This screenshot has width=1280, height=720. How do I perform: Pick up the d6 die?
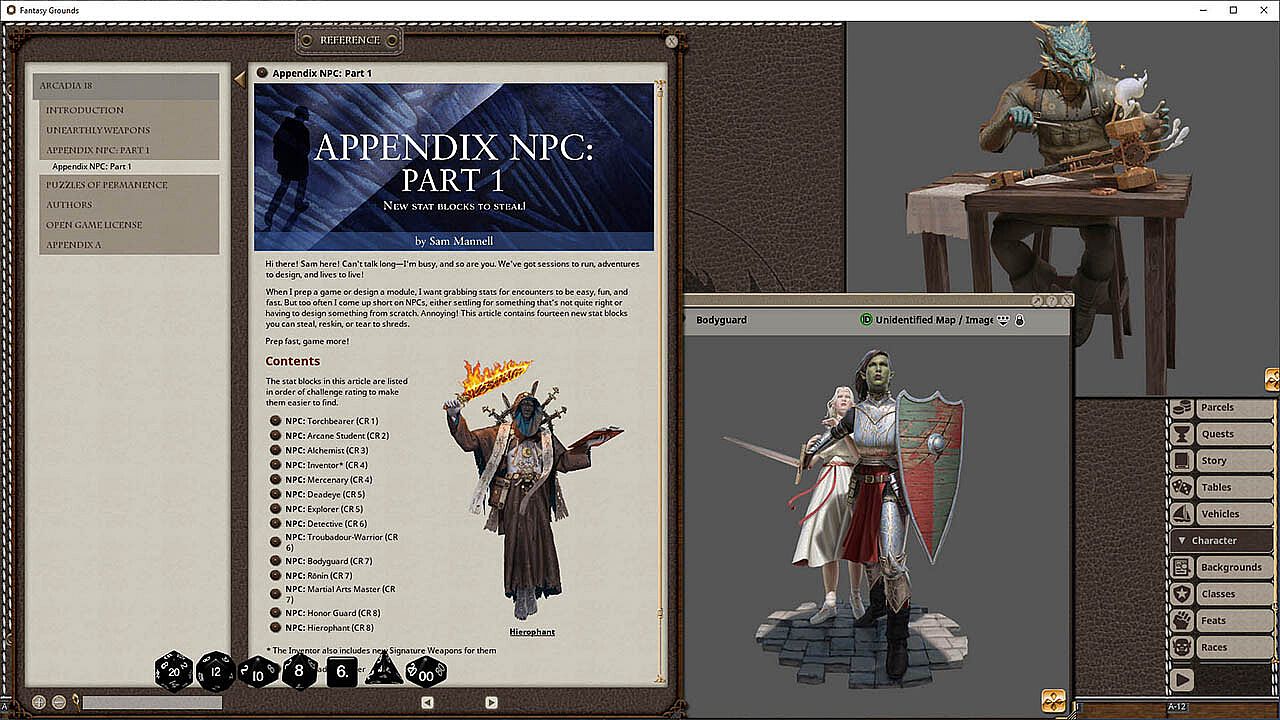point(342,672)
